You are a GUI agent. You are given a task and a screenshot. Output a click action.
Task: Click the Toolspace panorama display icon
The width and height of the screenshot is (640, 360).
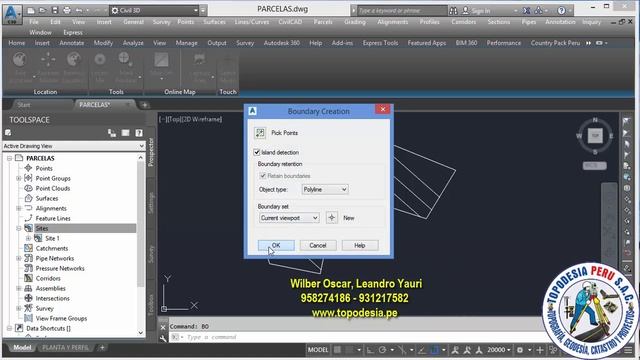(125, 133)
